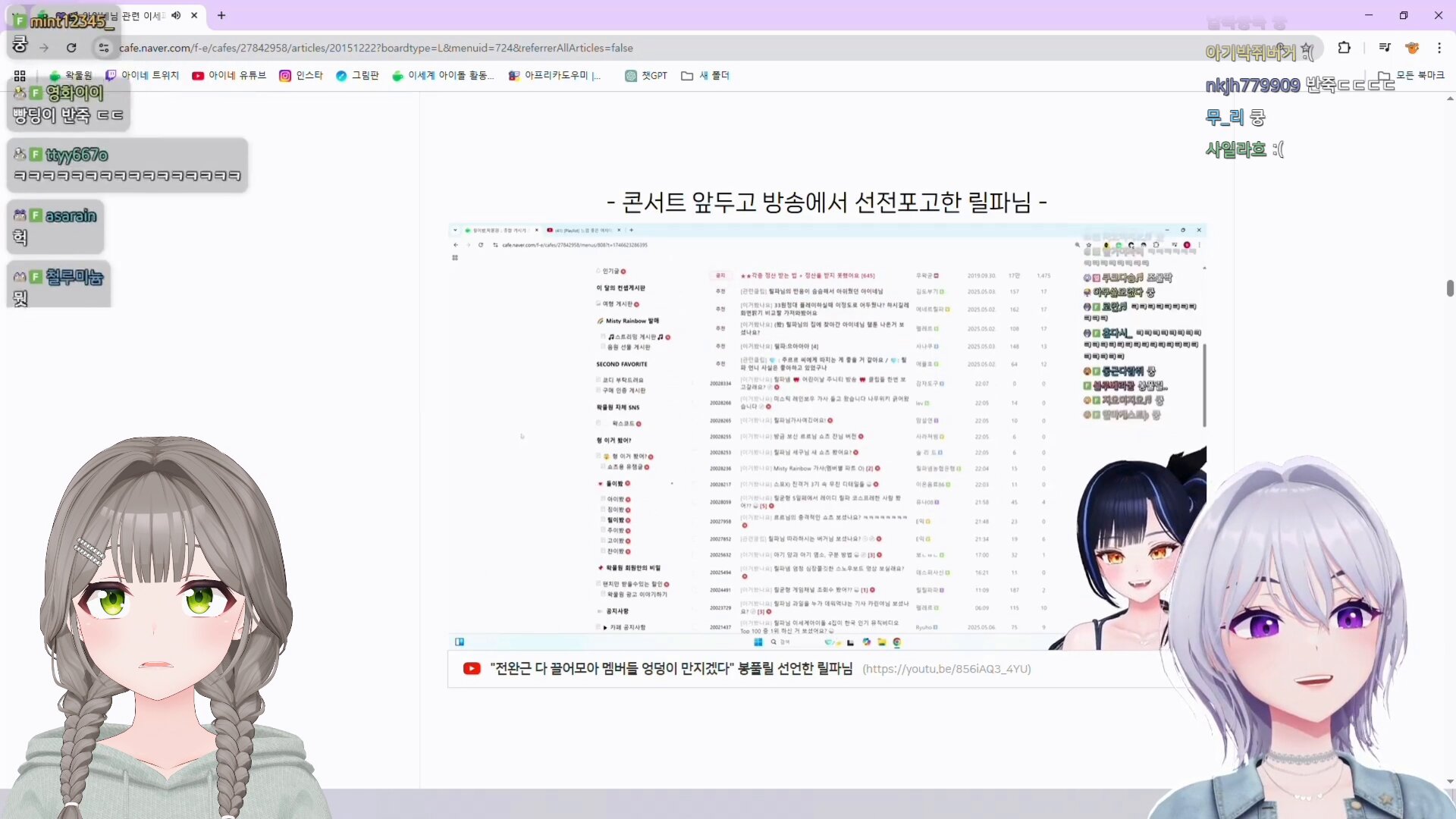The height and width of the screenshot is (819, 1456).
Task: Click the YouTube link for the 봉풀릴 clip
Action: (671, 669)
